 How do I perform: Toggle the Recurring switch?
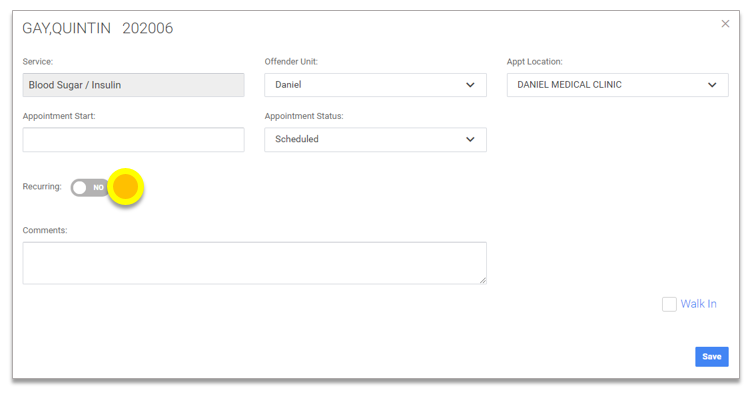click(x=90, y=187)
